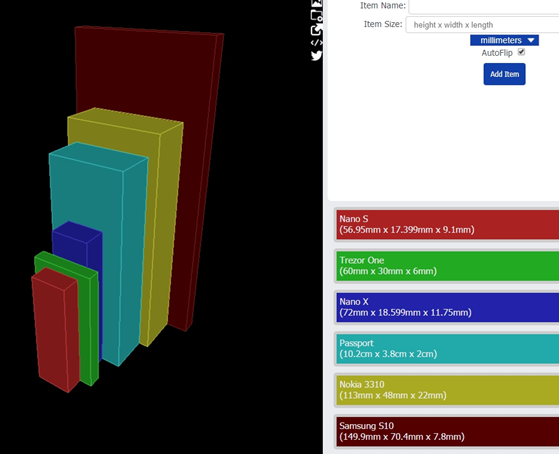The image size is (559, 454).
Task: Click the Item Size input field
Action: point(482,25)
